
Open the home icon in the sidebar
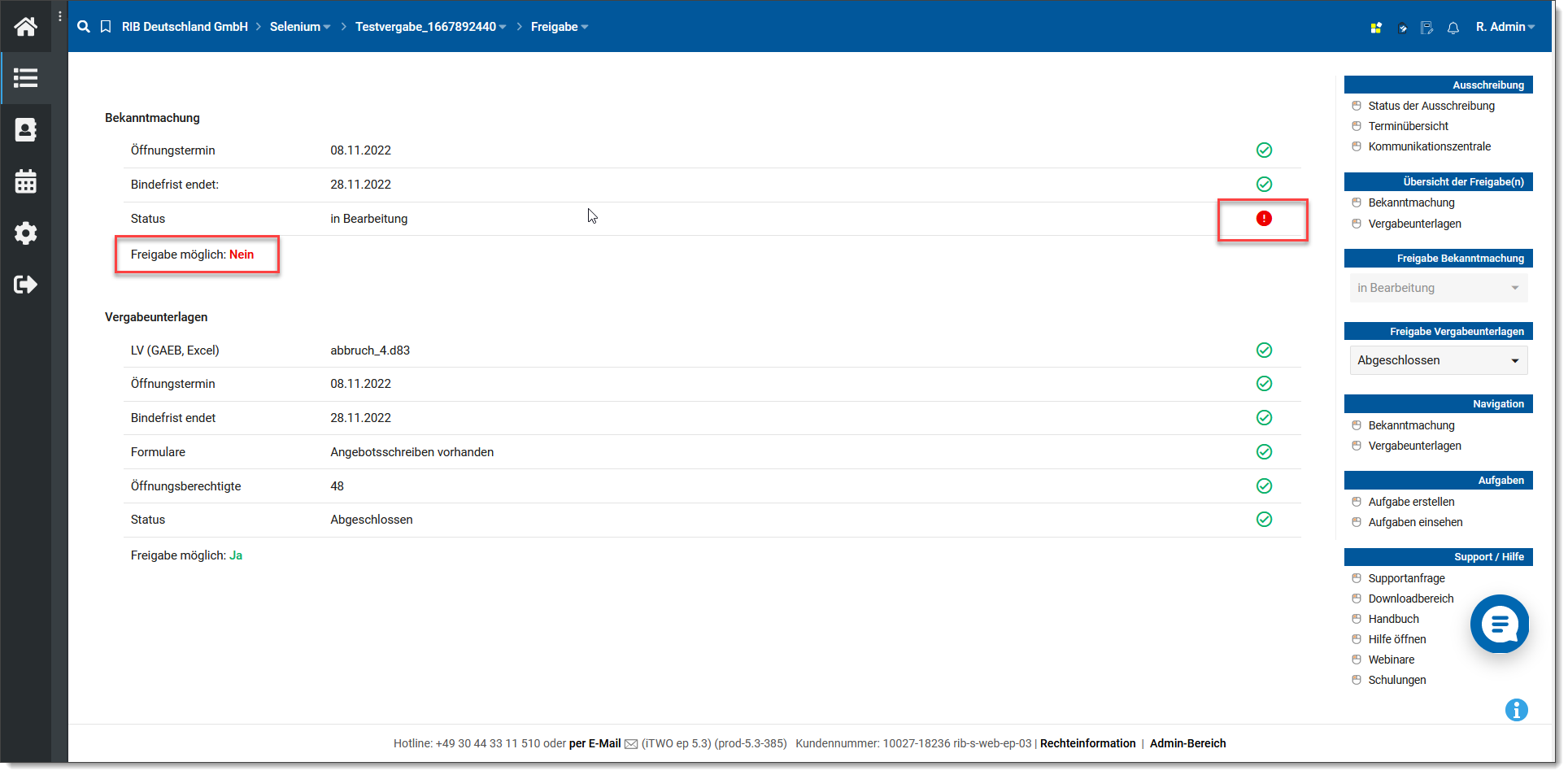click(x=25, y=27)
